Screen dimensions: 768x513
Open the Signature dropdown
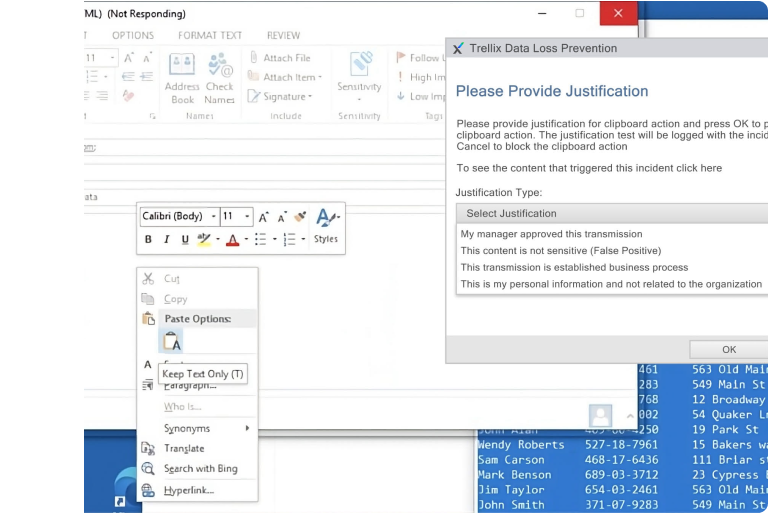[x=280, y=97]
